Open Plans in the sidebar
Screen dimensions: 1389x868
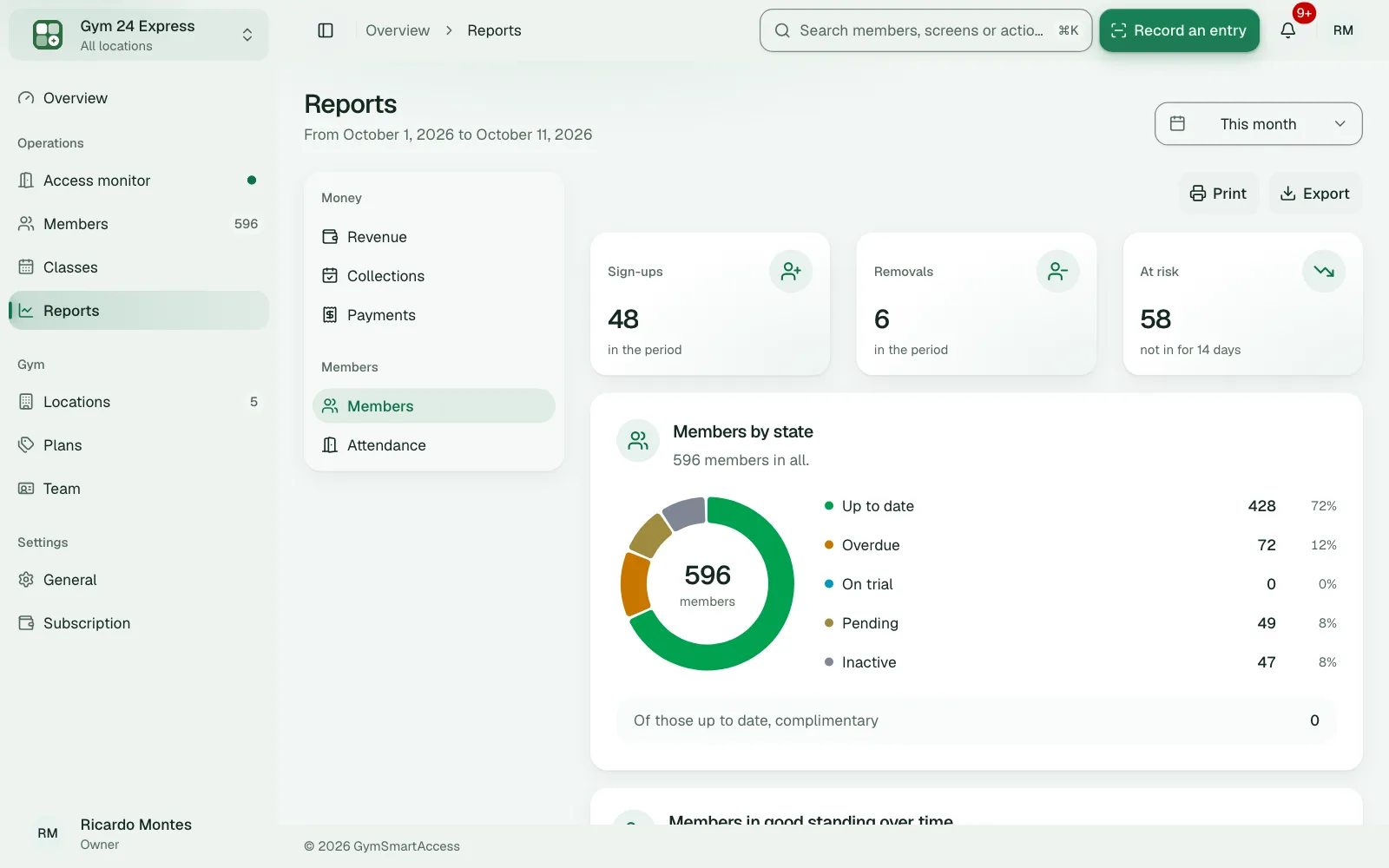coord(139,445)
